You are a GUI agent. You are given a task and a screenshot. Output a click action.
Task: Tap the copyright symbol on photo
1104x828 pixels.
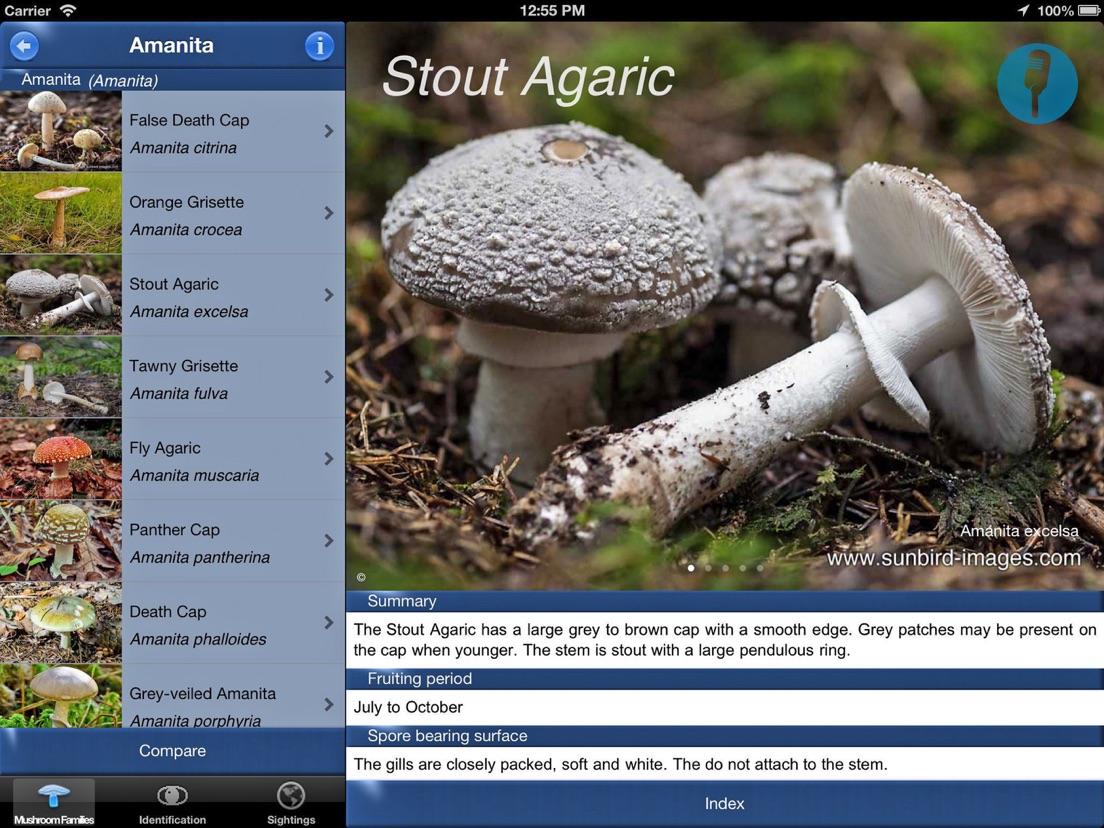tap(361, 577)
